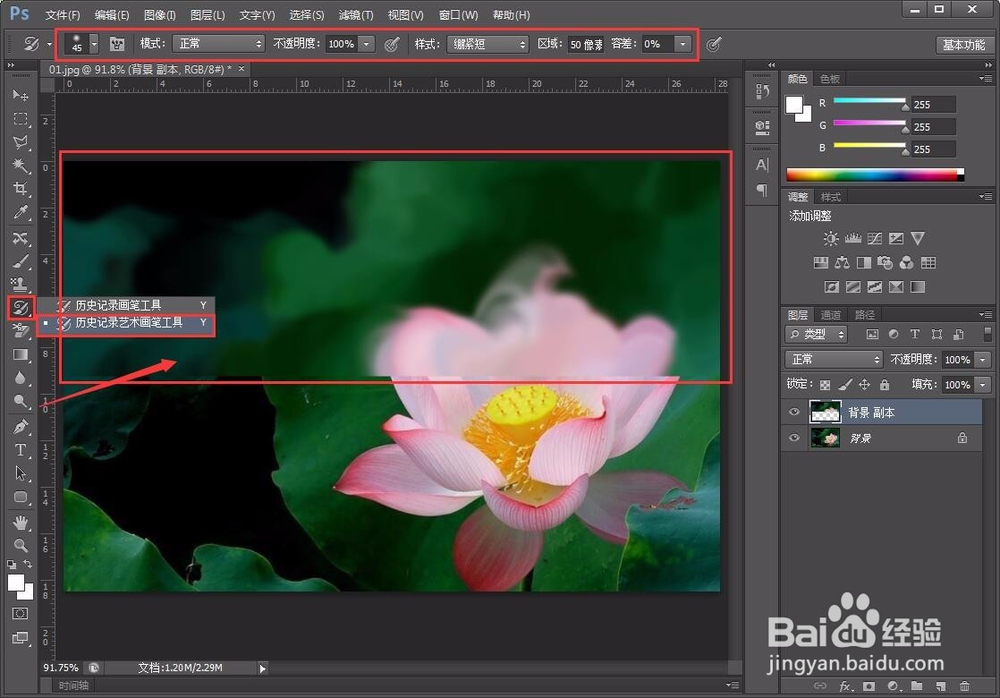This screenshot has width=1000, height=698.
Task: Open the 时间轴 panel at the bottom
Action: pyautogui.click(x=73, y=685)
